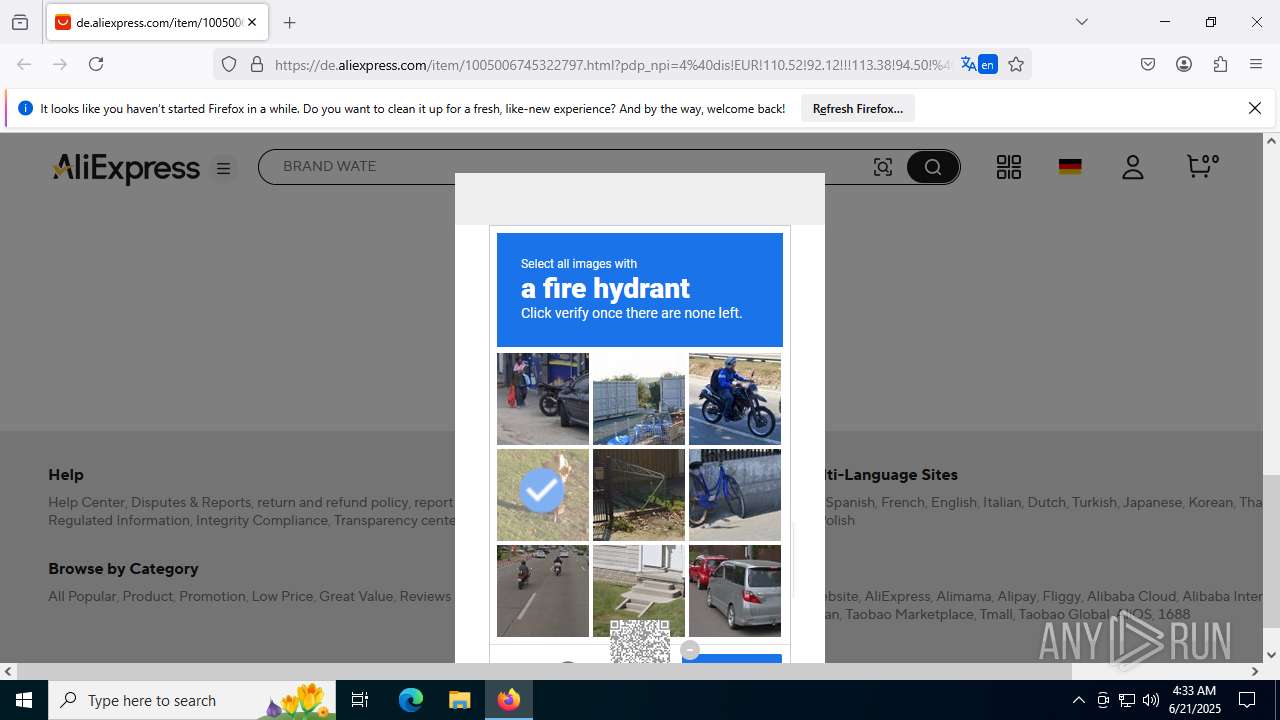The width and height of the screenshot is (1280, 720).
Task: Open Alibaba Cloud link
Action: 1132,596
